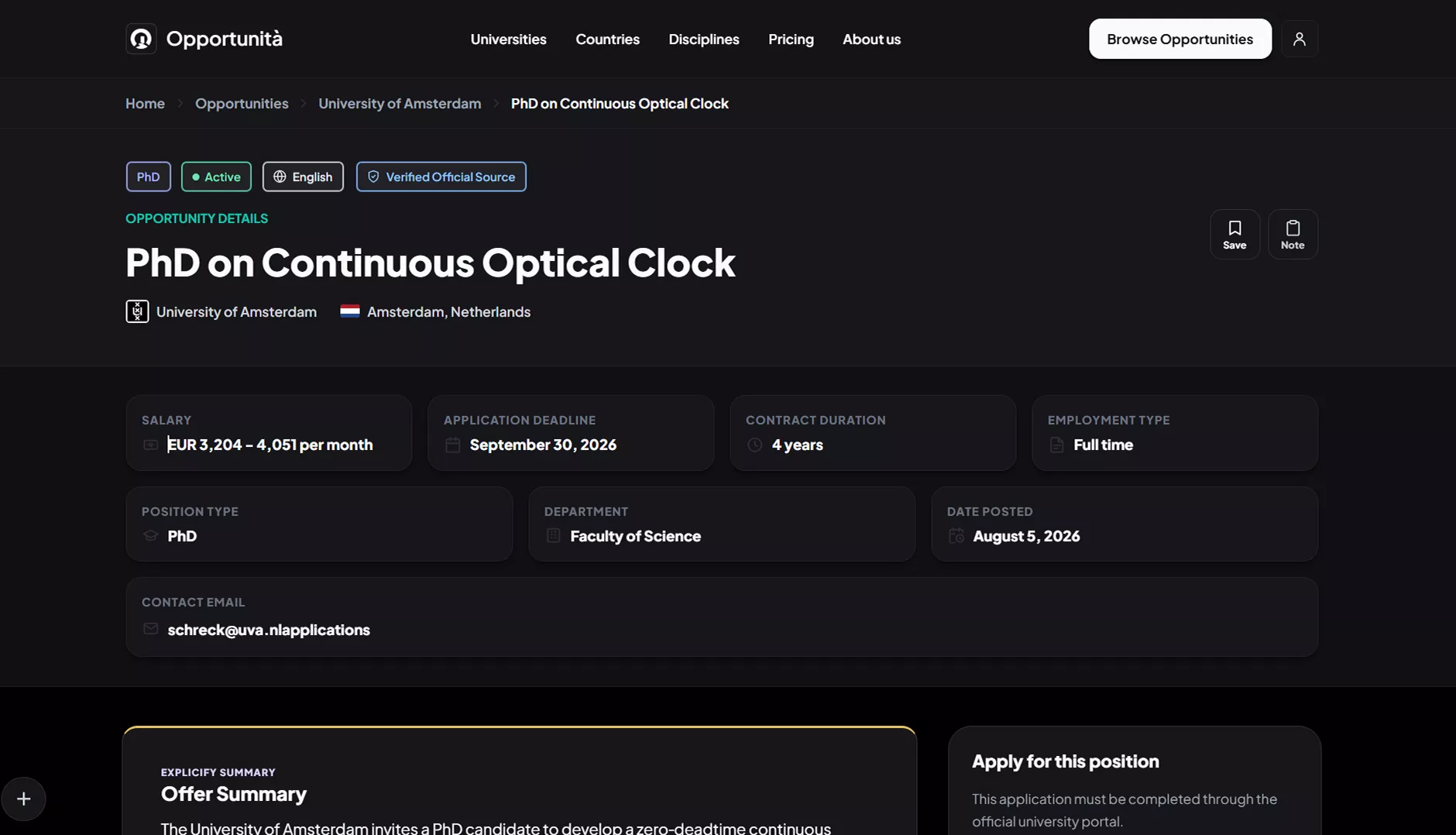Open the Universities nav menu
1456x835 pixels.
508,39
